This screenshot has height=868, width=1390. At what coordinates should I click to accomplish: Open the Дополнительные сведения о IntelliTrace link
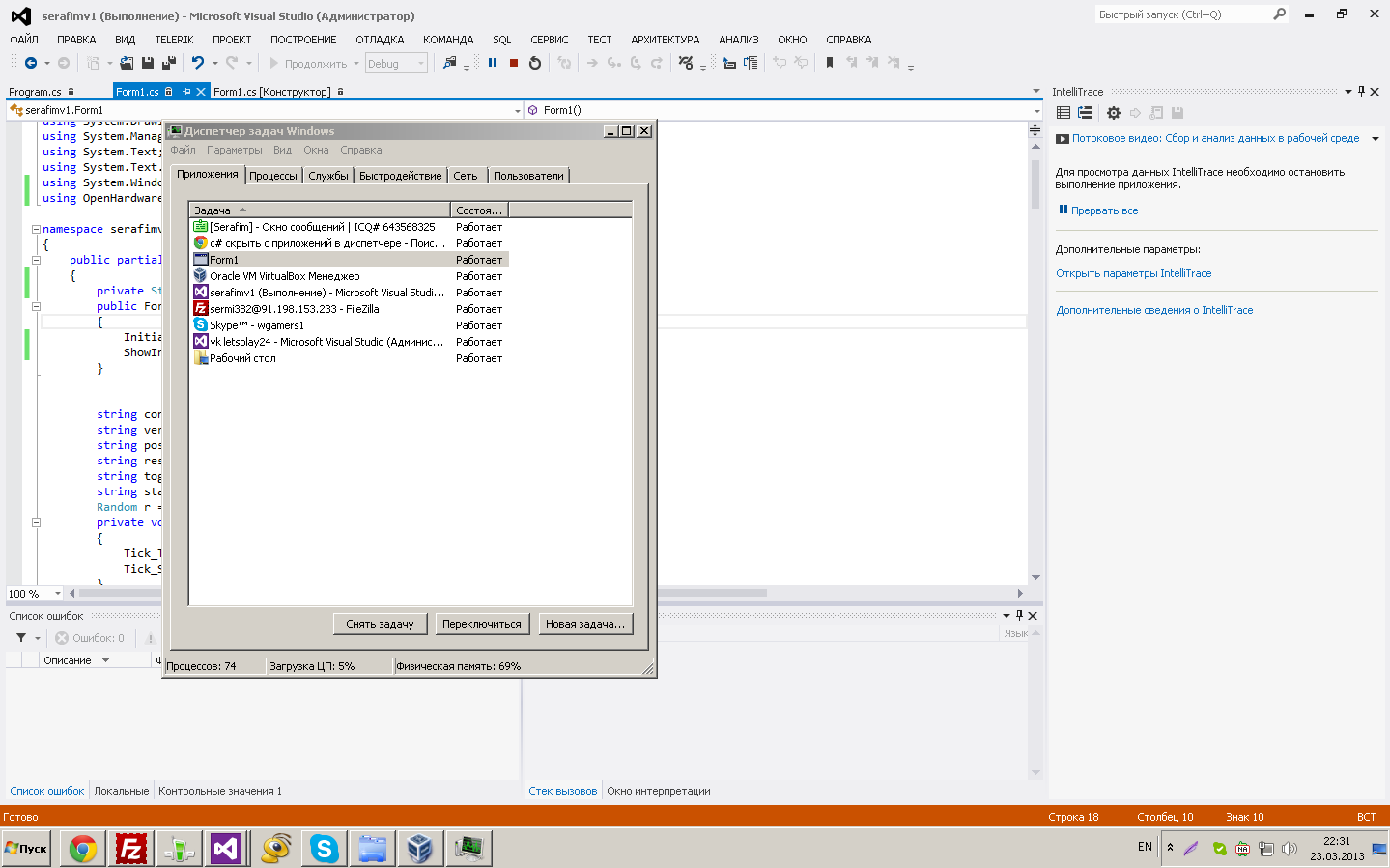tap(1154, 310)
